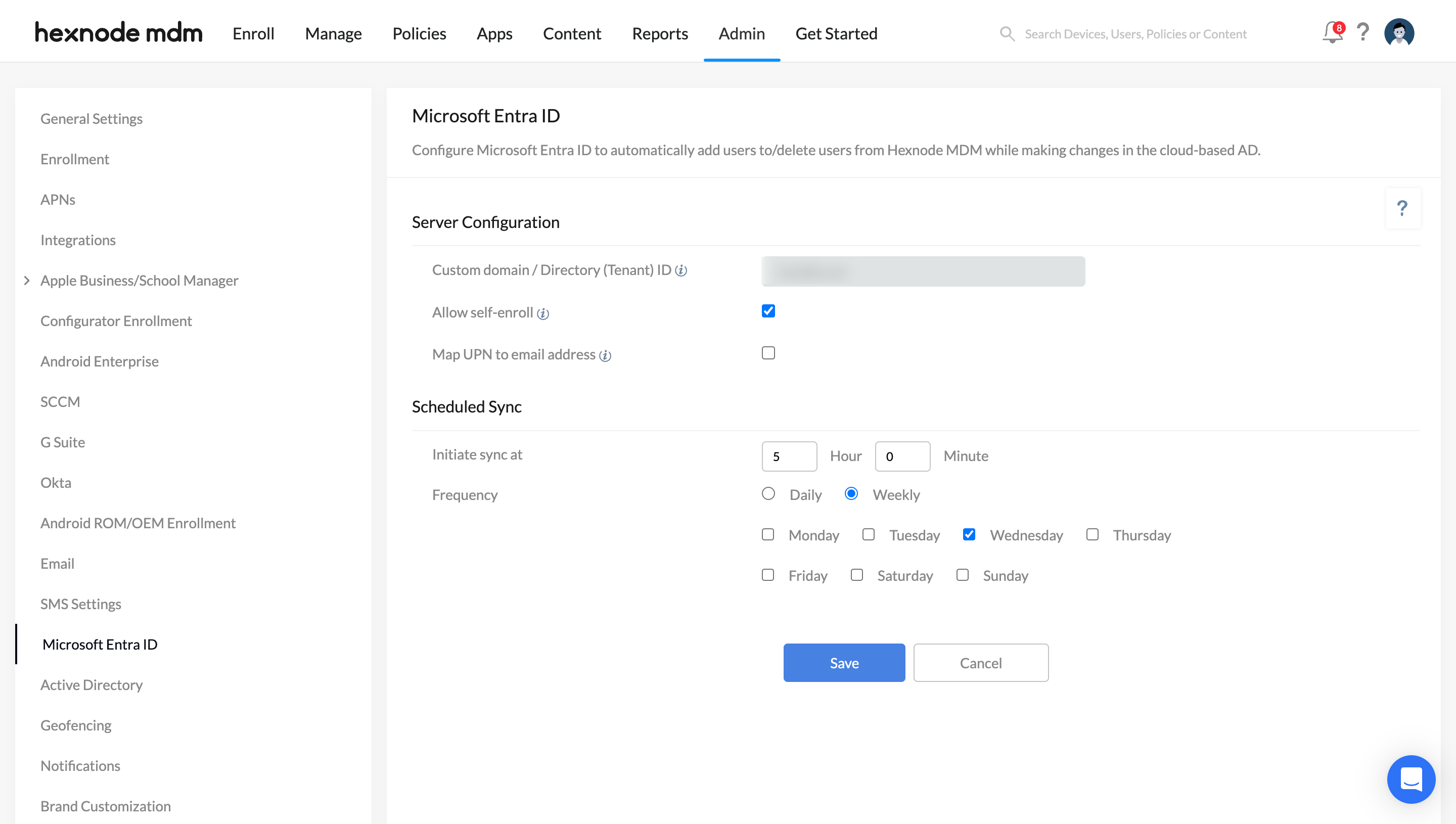This screenshot has height=824, width=1456.
Task: Uncheck the Allow self-enroll checkbox
Action: (768, 311)
